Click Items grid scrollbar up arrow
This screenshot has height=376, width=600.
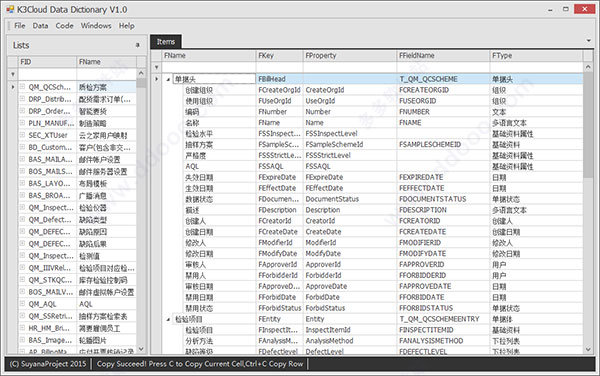[588, 67]
